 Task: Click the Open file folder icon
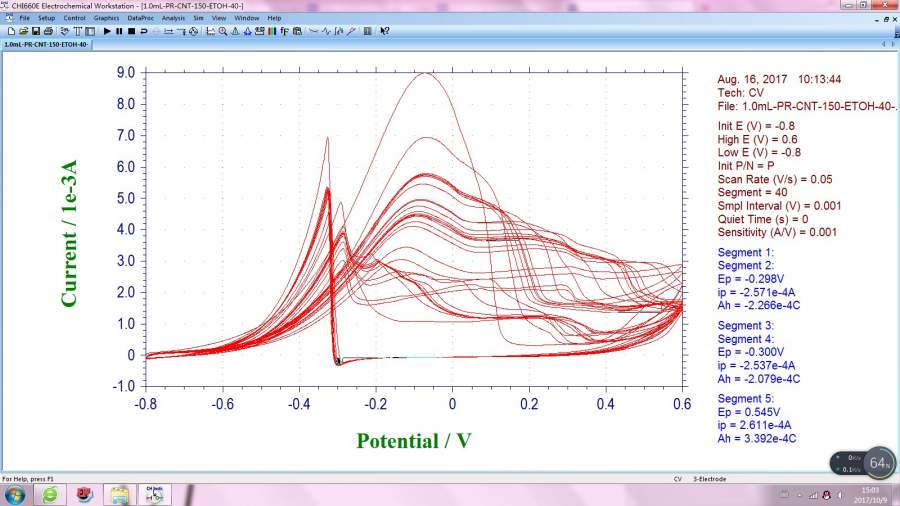click(24, 31)
